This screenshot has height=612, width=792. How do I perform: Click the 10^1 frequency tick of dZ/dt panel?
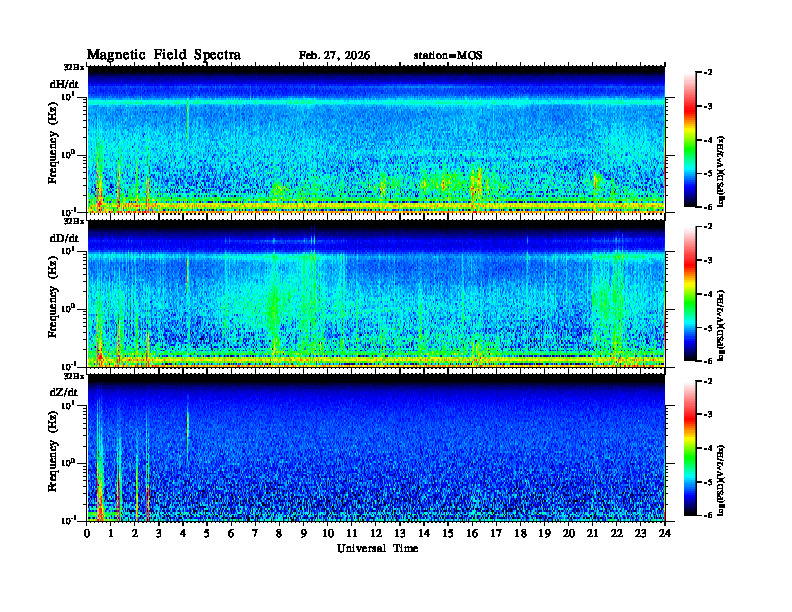coord(68,404)
